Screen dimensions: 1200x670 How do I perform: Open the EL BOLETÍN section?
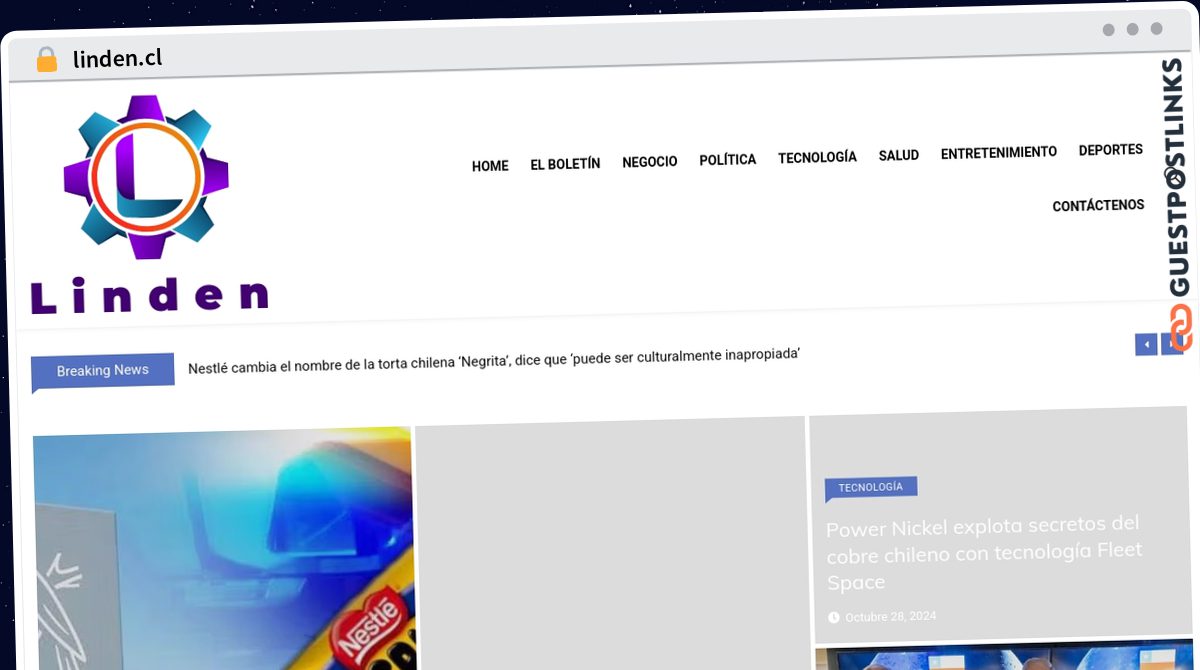(x=565, y=164)
